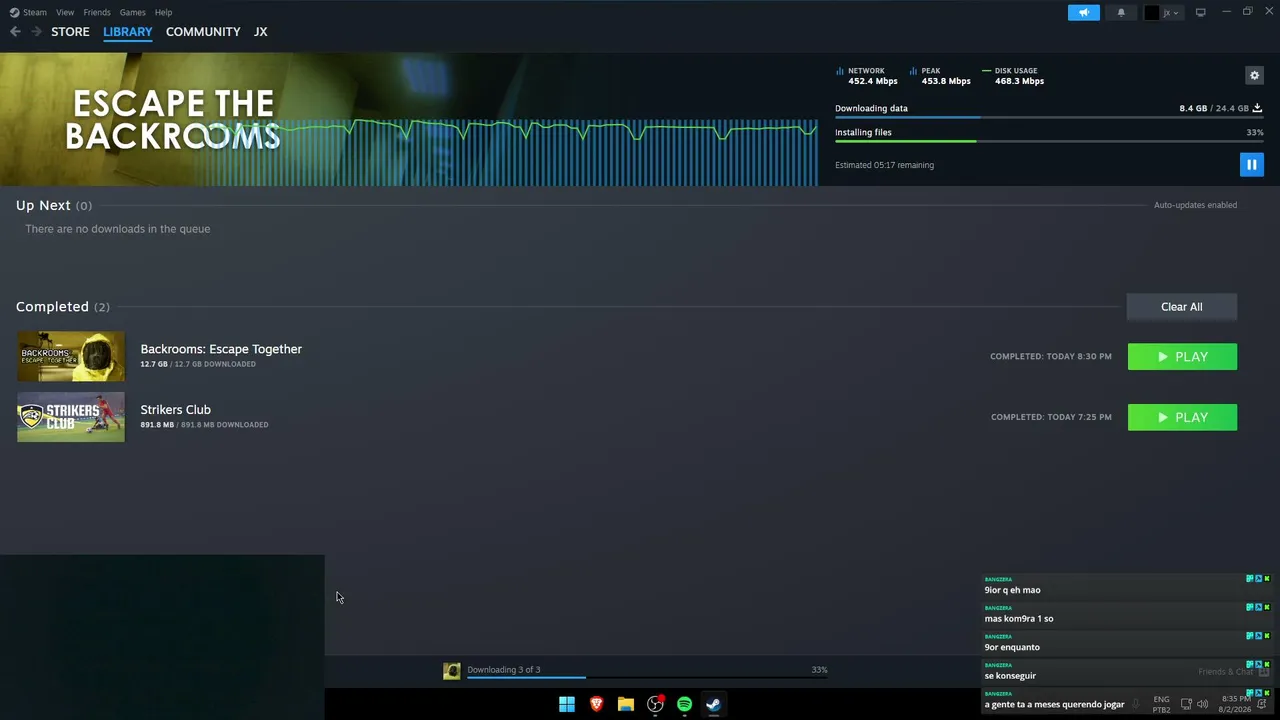Click the 8.4 GB / 24.4 GB download size
The image size is (1280, 720).
tap(1214, 108)
